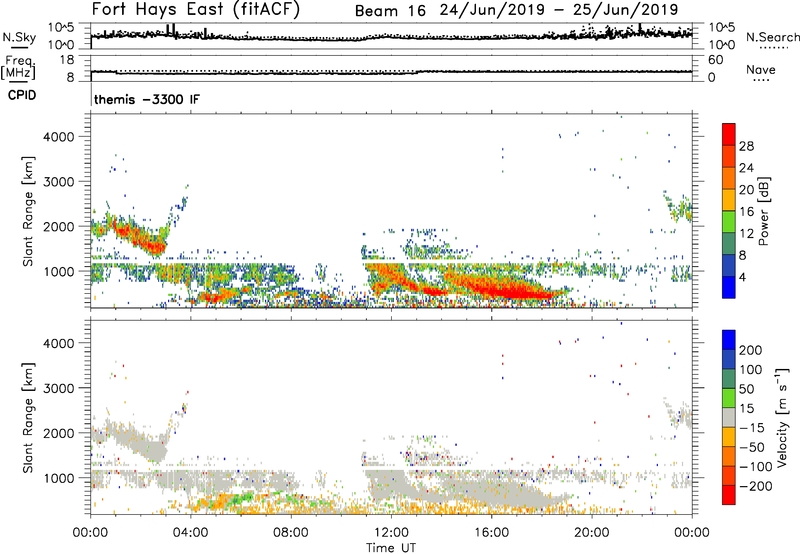Click the 'Slant Range [km]' label of power panel
The height and width of the screenshot is (554, 800).
pyautogui.click(x=28, y=211)
